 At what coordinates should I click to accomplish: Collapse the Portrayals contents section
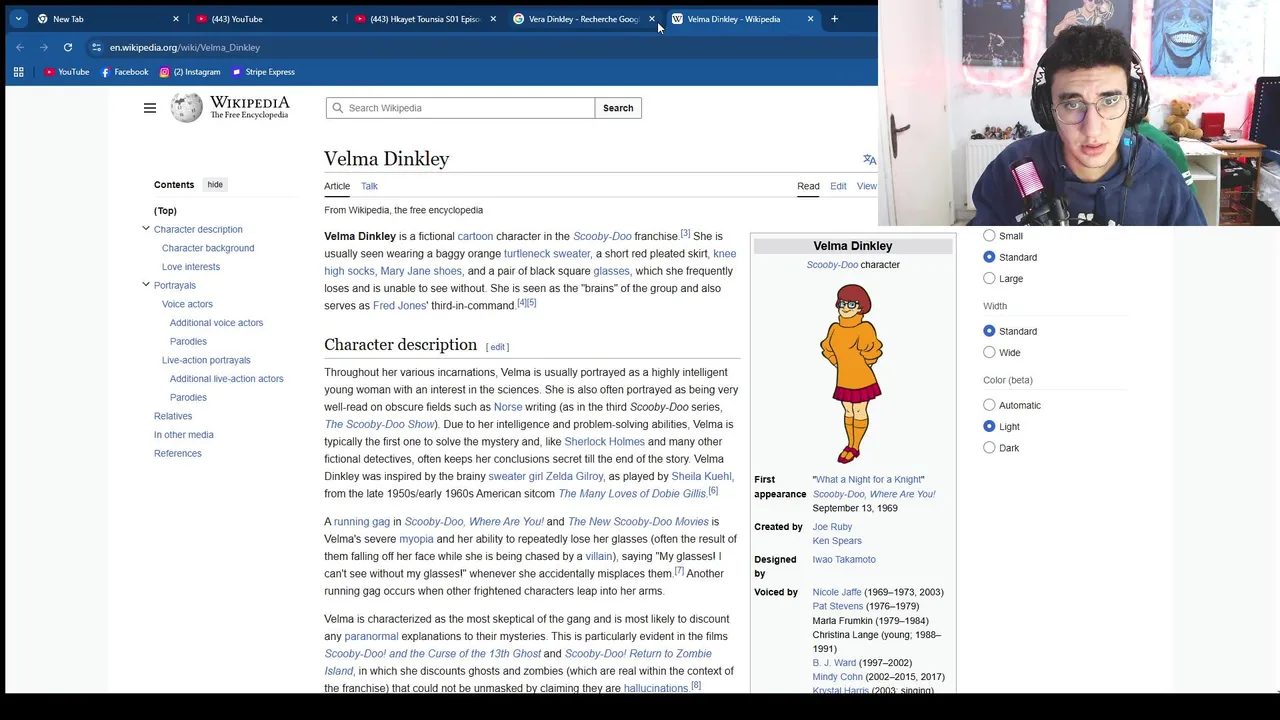146,285
